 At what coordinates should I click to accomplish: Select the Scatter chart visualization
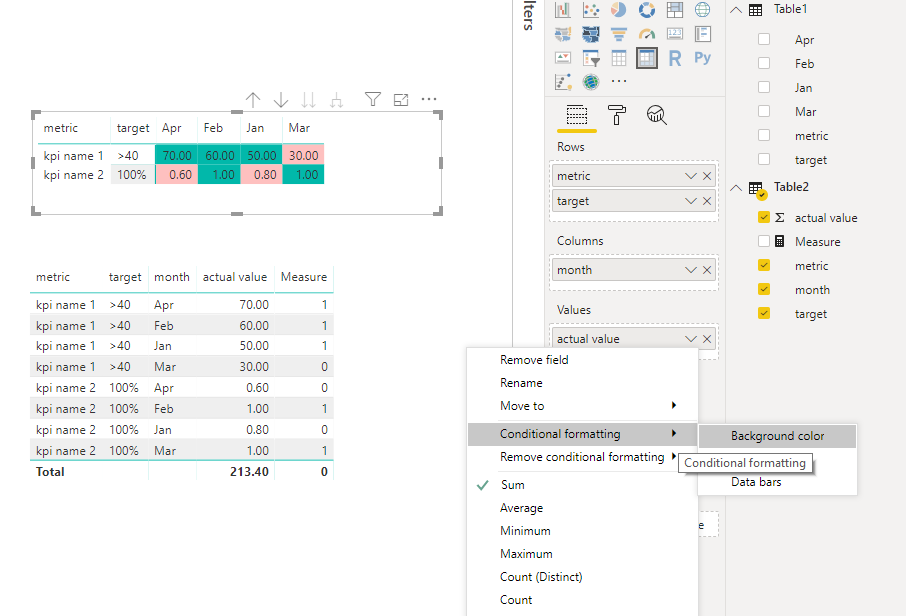(591, 9)
